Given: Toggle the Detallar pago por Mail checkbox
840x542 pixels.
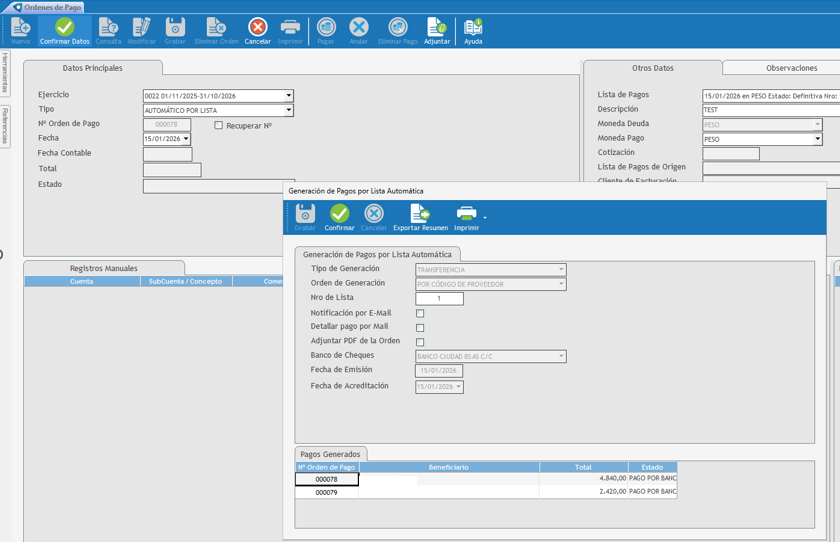Looking at the screenshot, I should pos(420,327).
